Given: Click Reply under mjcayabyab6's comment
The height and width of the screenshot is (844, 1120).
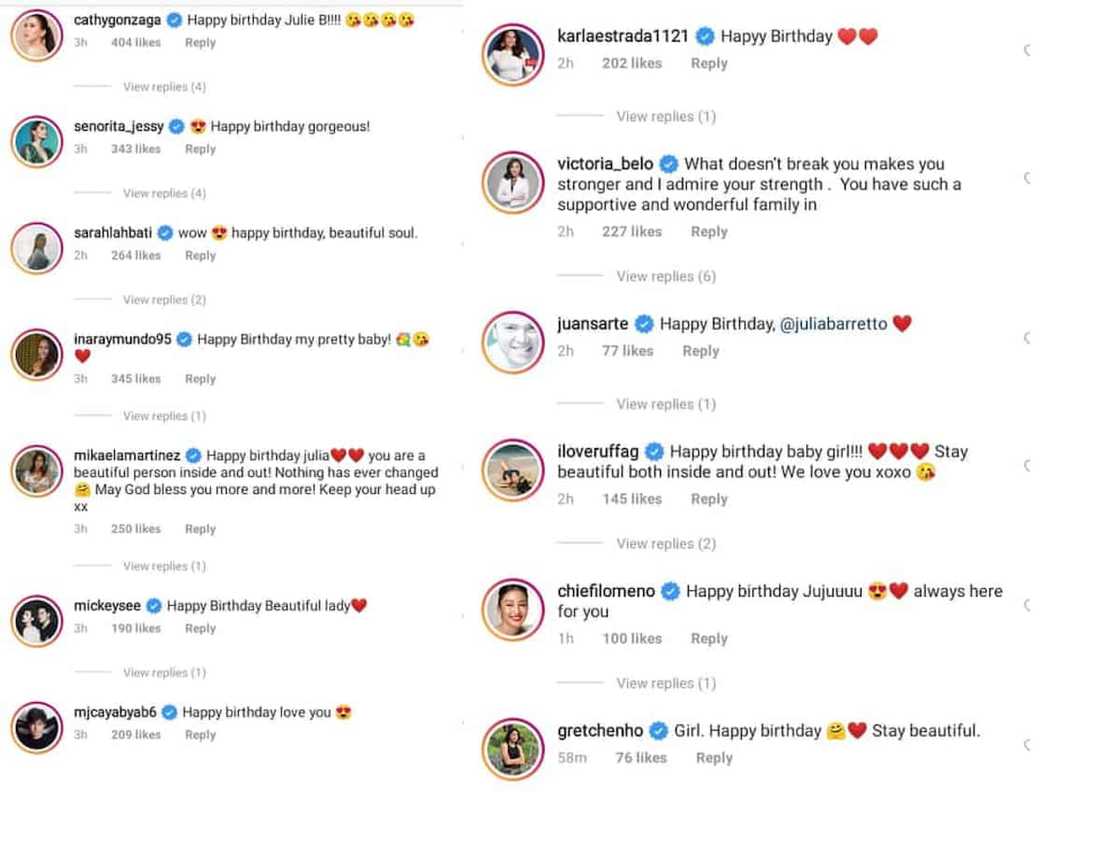Looking at the screenshot, I should pos(200,735).
